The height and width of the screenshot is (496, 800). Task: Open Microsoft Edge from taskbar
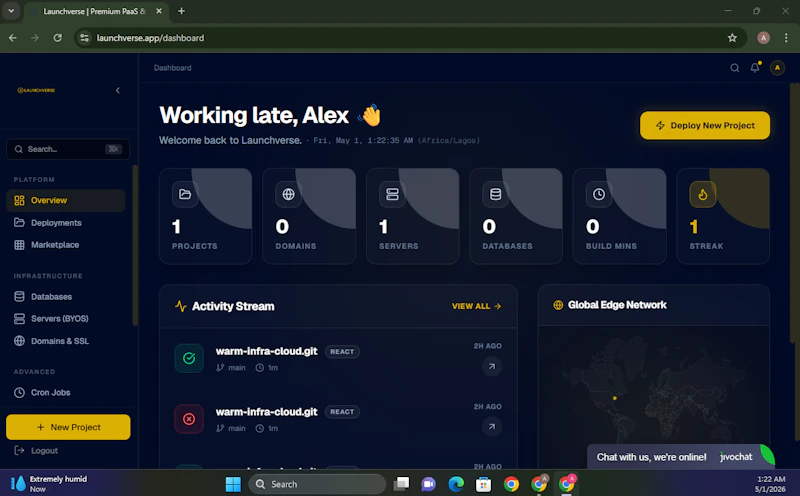pos(456,484)
